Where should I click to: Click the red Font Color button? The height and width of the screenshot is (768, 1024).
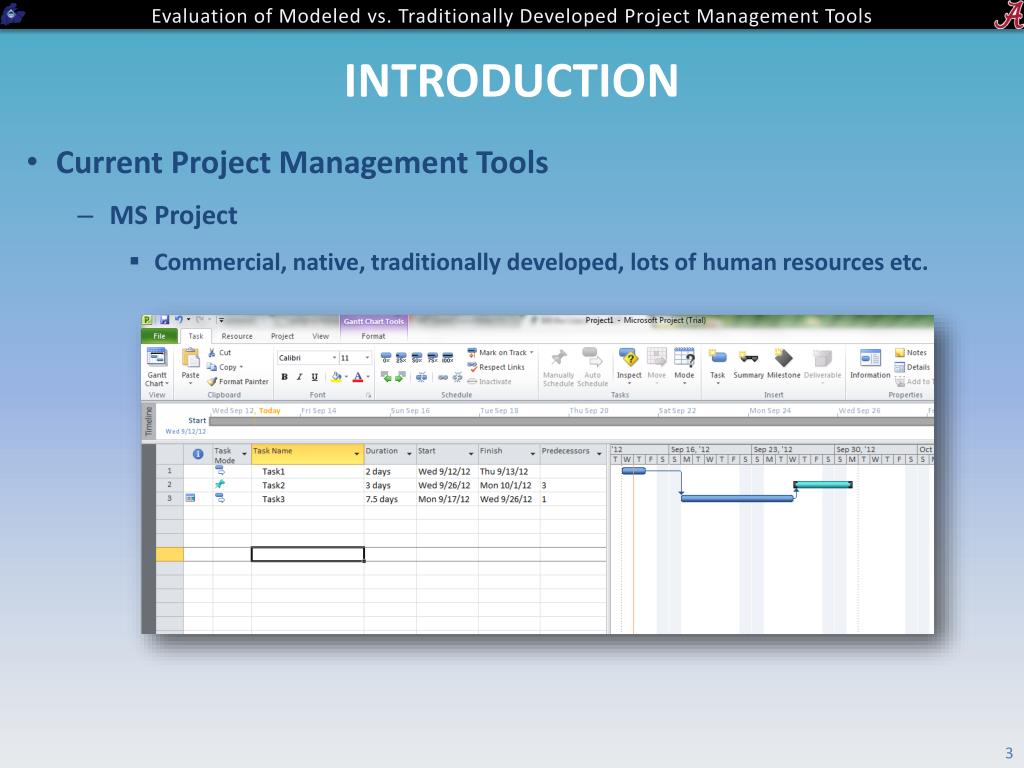357,377
